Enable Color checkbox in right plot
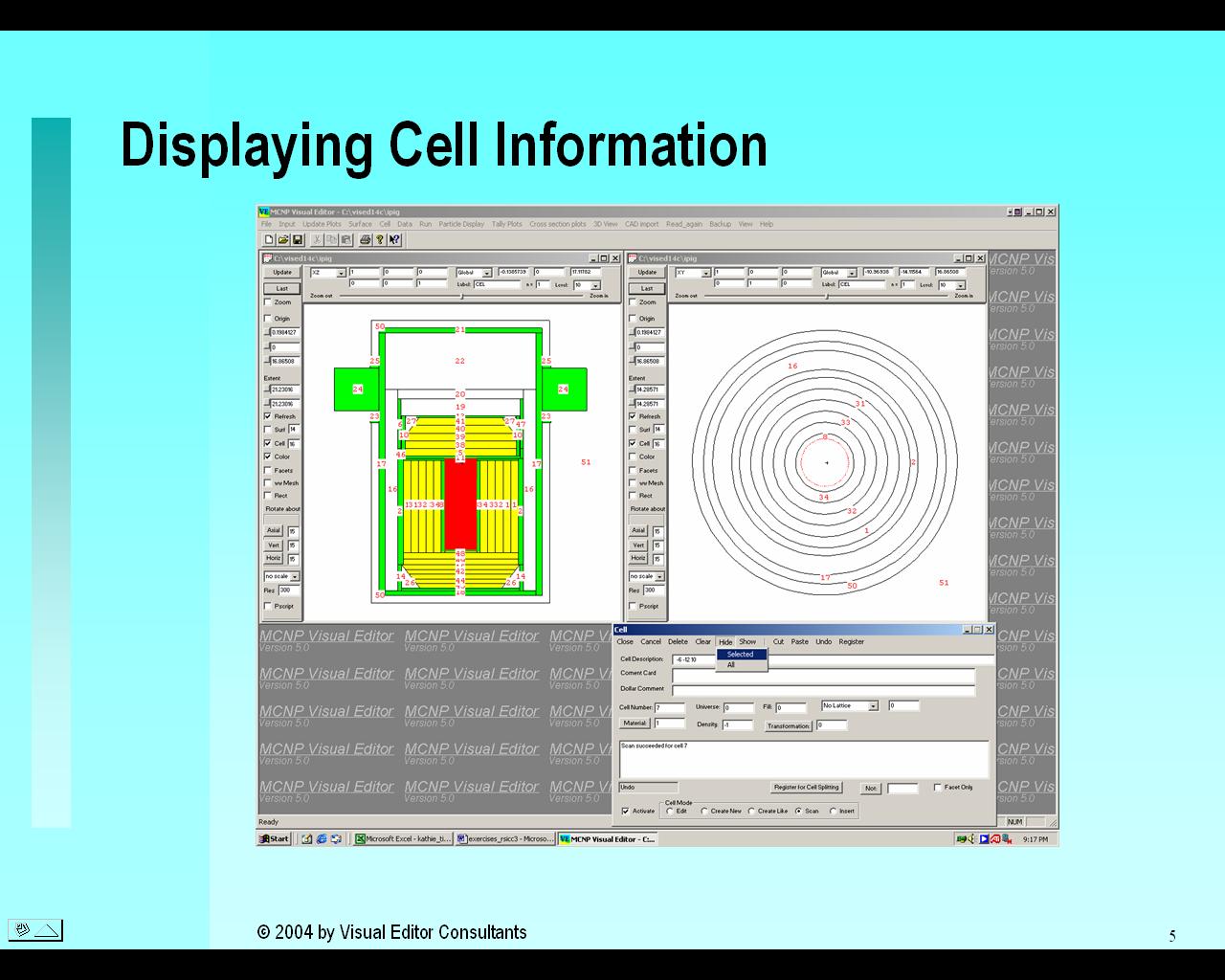This screenshot has height=980, width=1225. [x=633, y=457]
